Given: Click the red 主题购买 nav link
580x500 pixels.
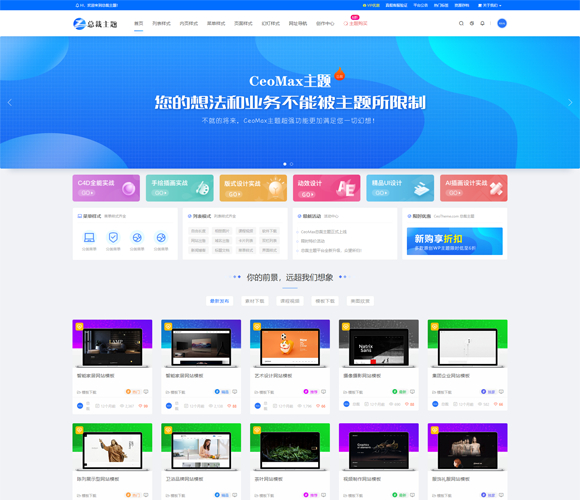Looking at the screenshot, I should coord(355,23).
